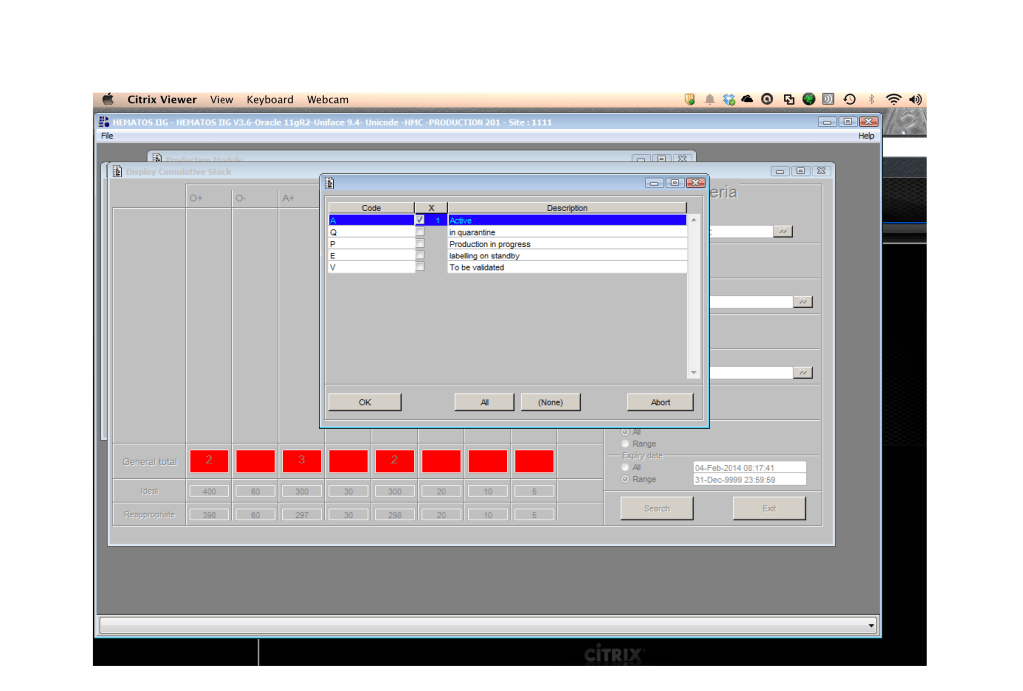This screenshot has height=691, width=1023.
Task: Expand the bottom status bar dropdown
Action: coord(871,626)
